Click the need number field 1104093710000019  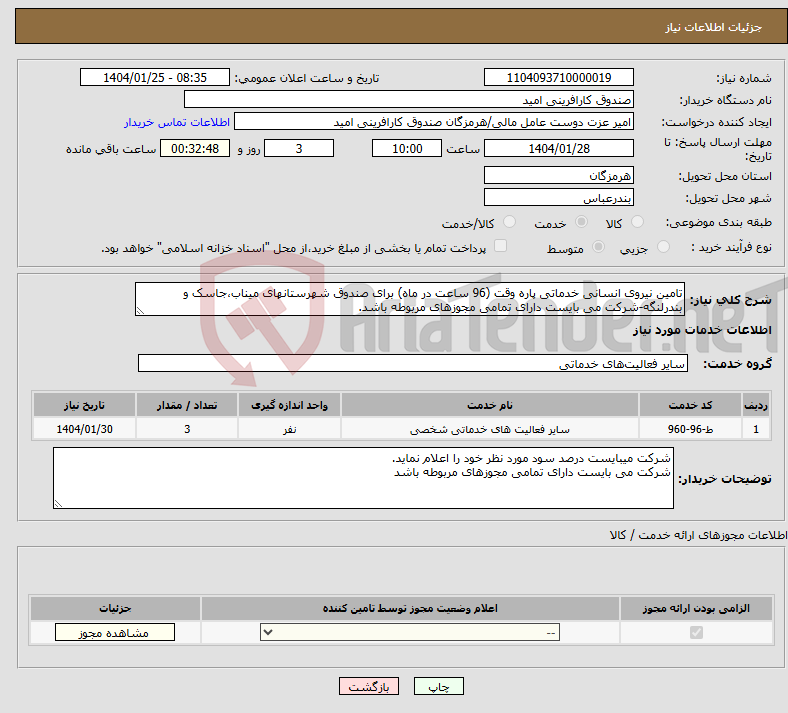[558, 77]
